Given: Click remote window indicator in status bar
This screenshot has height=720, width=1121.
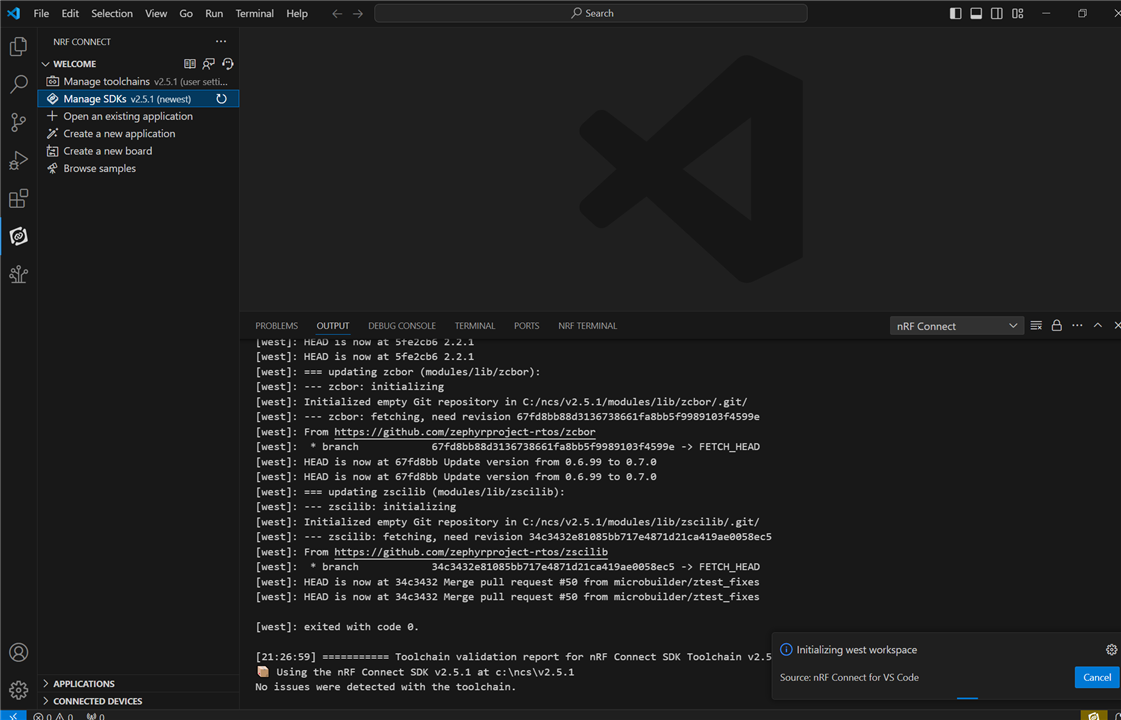Looking at the screenshot, I should (x=13, y=716).
